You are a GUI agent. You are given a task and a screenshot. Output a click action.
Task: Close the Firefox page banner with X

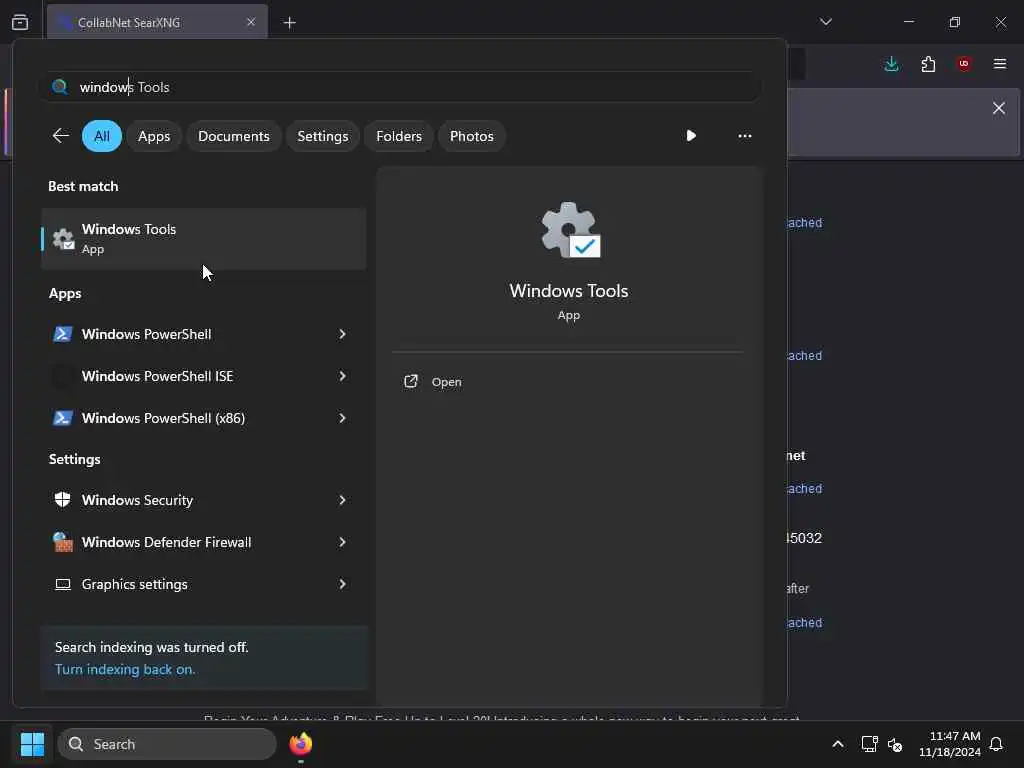999,108
